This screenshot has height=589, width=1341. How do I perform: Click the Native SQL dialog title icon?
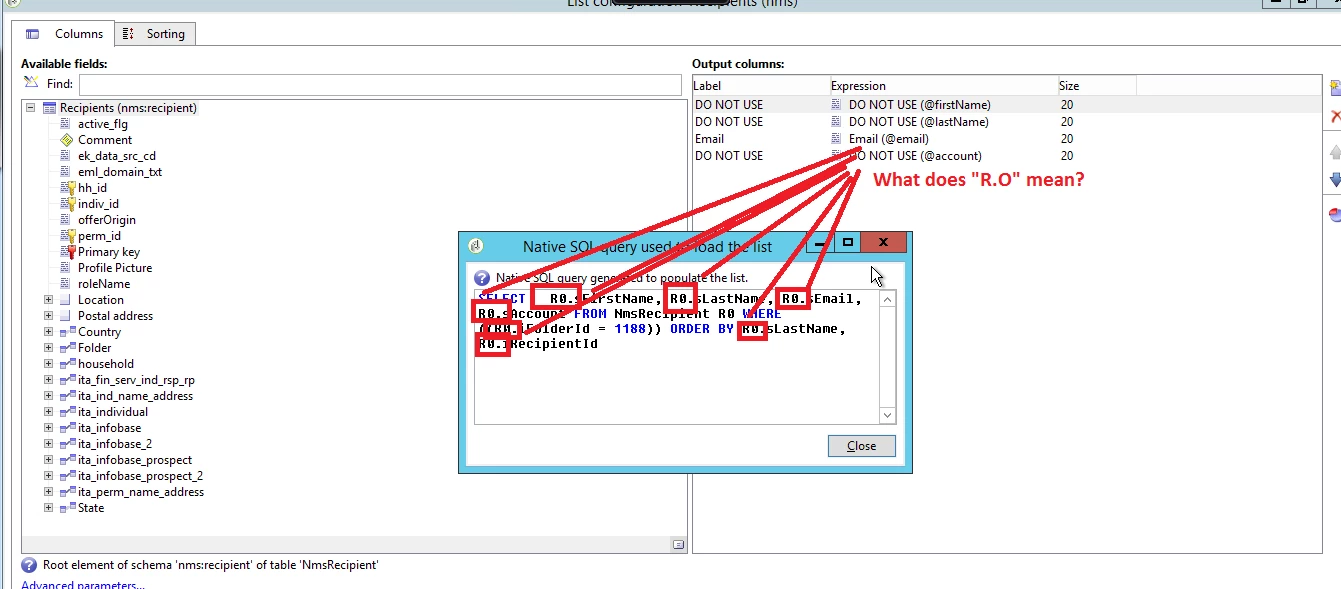tap(476, 246)
